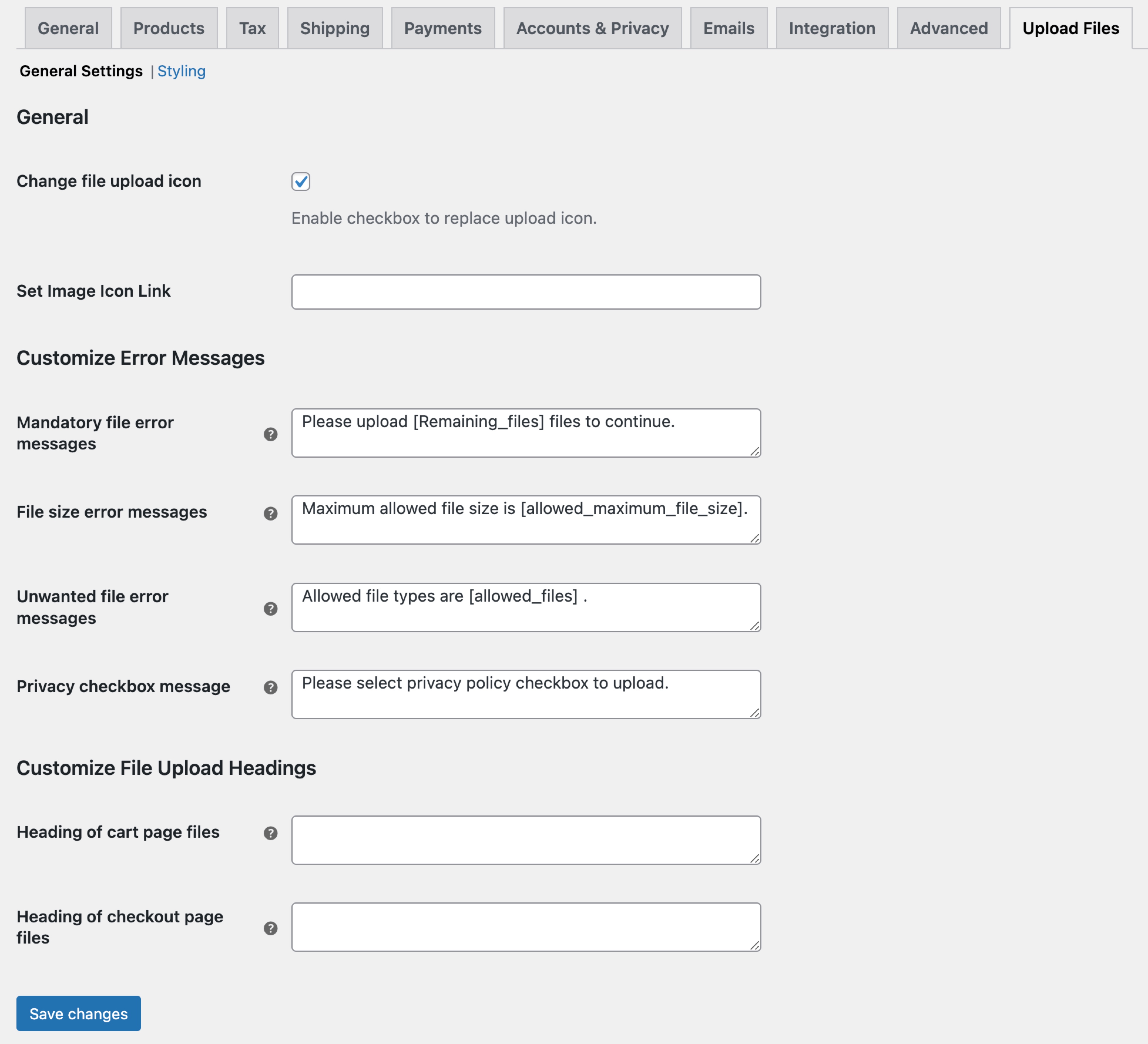Open help tooltip for File size error messages
Viewport: 1148px width, 1044px height.
coord(272,514)
